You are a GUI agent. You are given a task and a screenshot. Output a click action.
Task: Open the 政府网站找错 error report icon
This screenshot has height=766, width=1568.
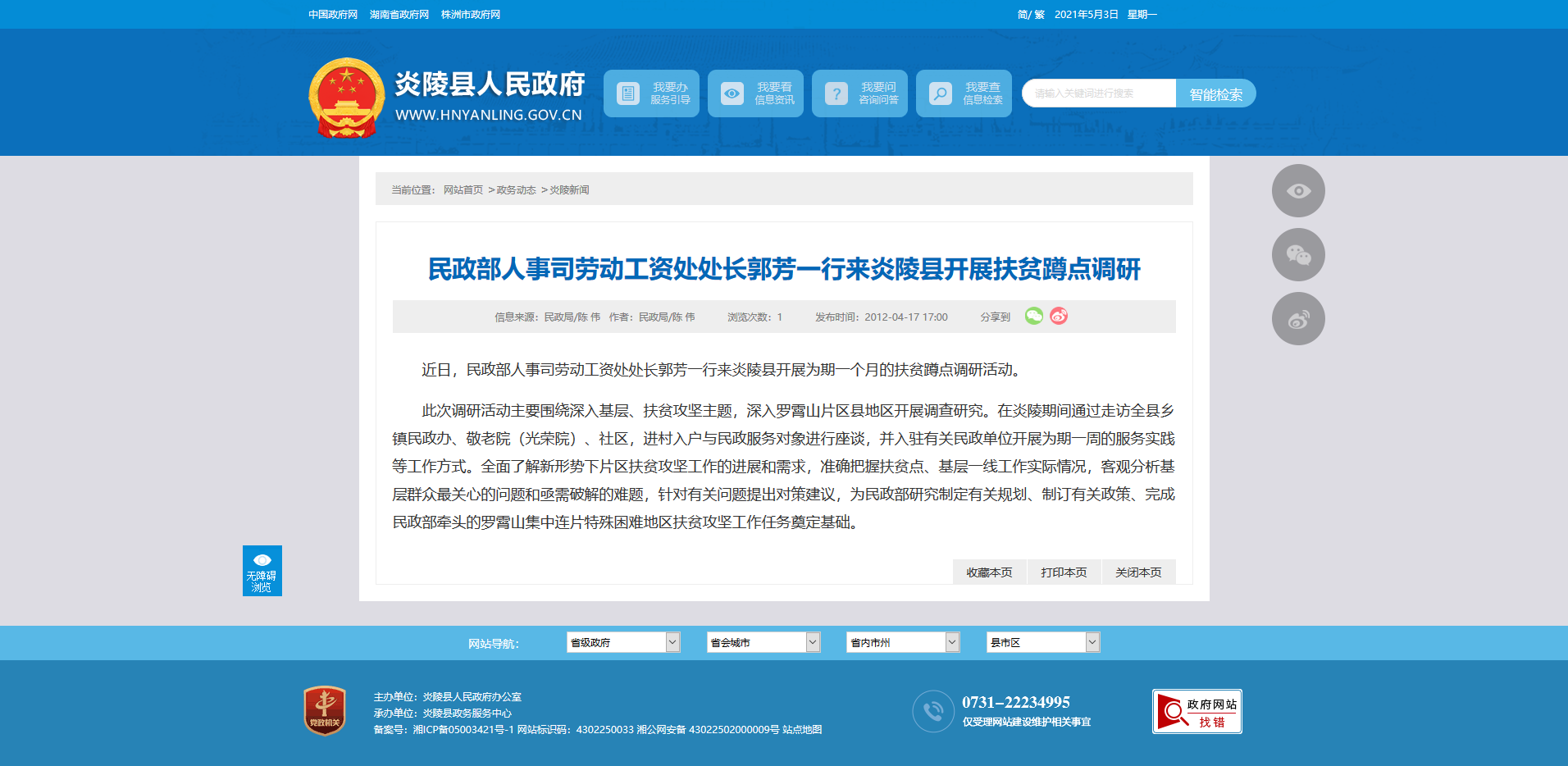1197,711
